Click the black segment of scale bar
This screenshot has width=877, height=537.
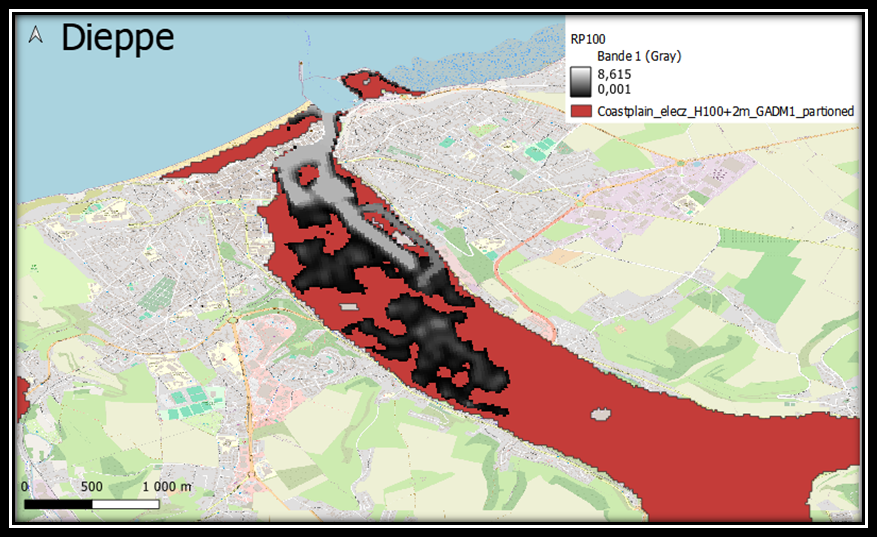[56, 504]
